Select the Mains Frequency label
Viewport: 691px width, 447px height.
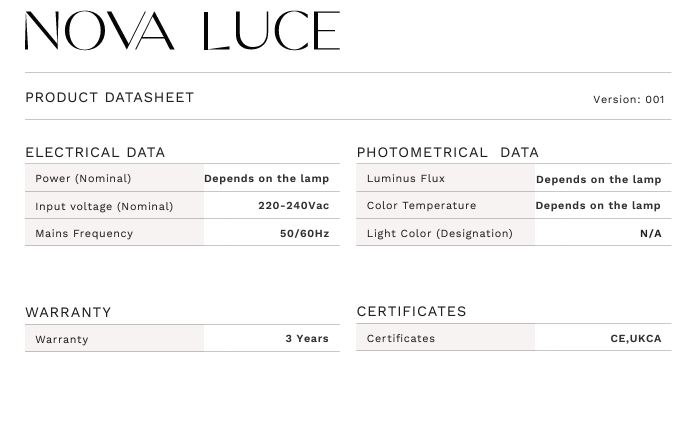(84, 233)
